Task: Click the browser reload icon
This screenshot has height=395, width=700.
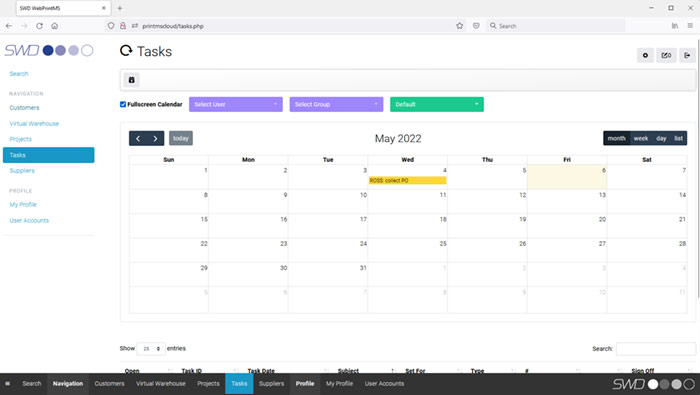Action: pos(39,26)
